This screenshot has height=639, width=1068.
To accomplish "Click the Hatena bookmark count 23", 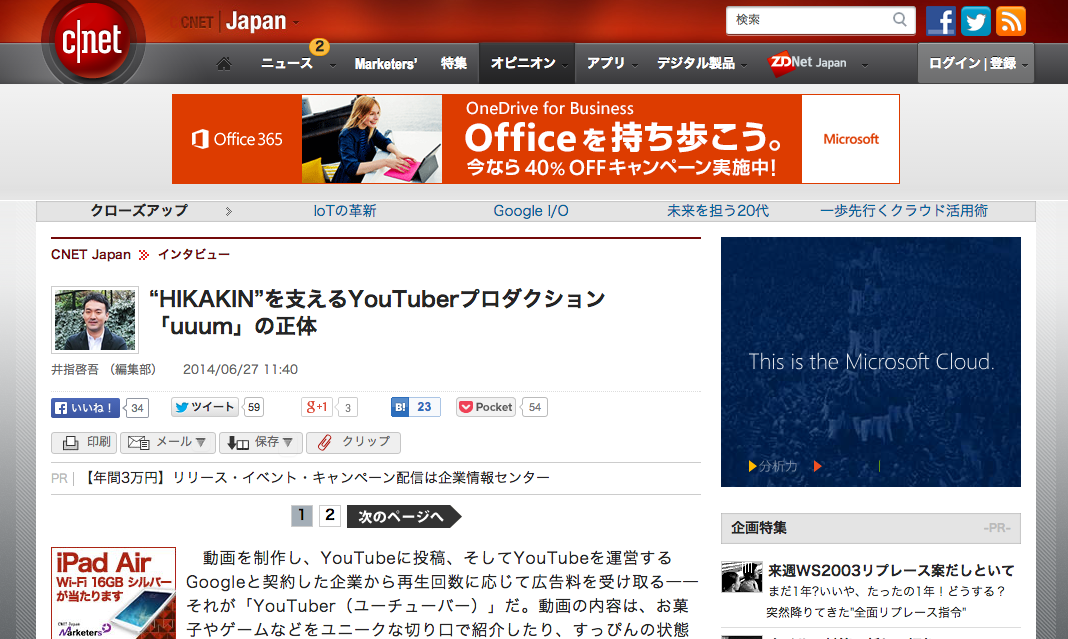I will 424,407.
